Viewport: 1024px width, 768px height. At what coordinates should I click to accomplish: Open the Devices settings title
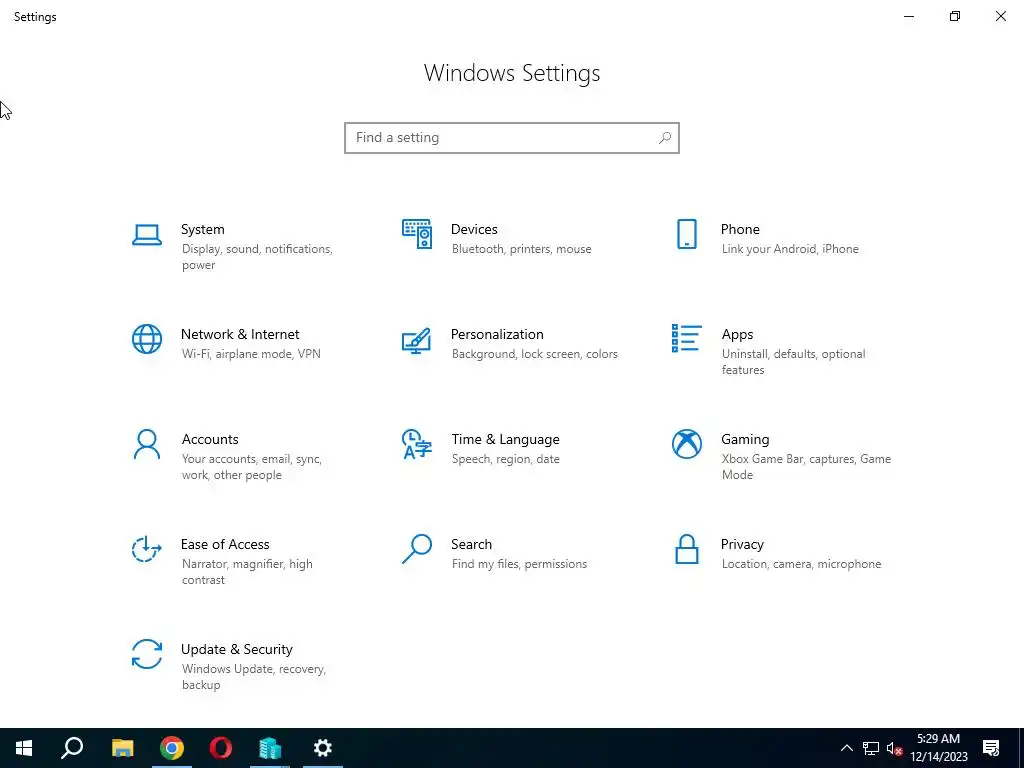coord(474,229)
